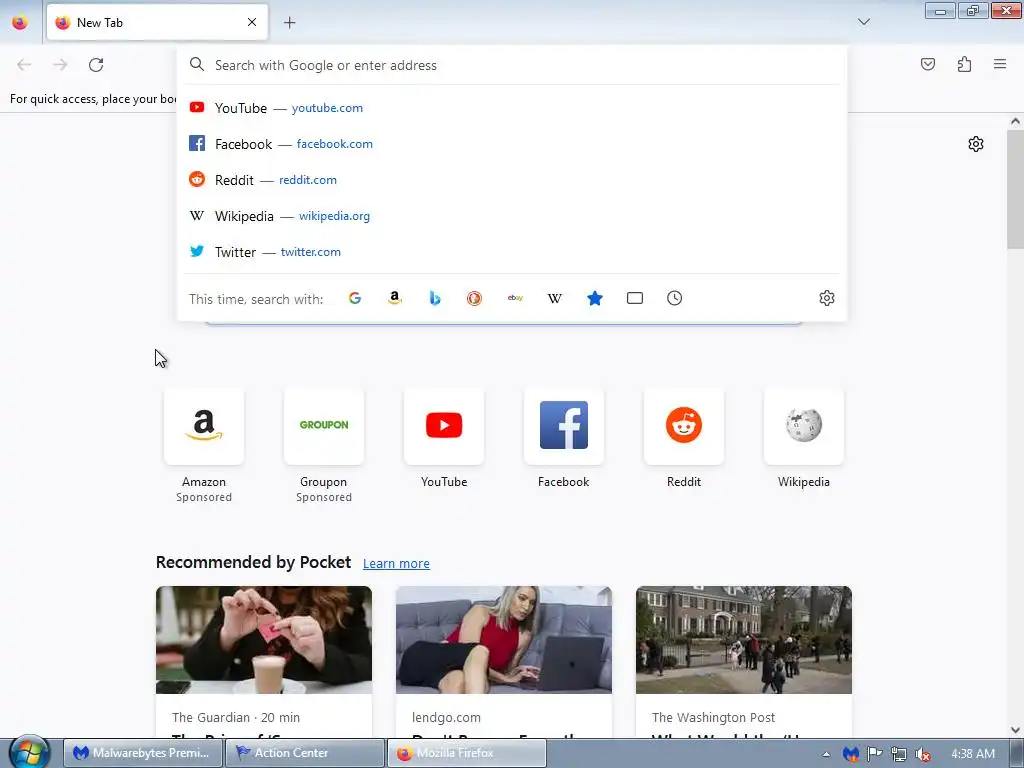The image size is (1024, 768).
Task: Click the scrollbar down arrow
Action: pos(1015,730)
